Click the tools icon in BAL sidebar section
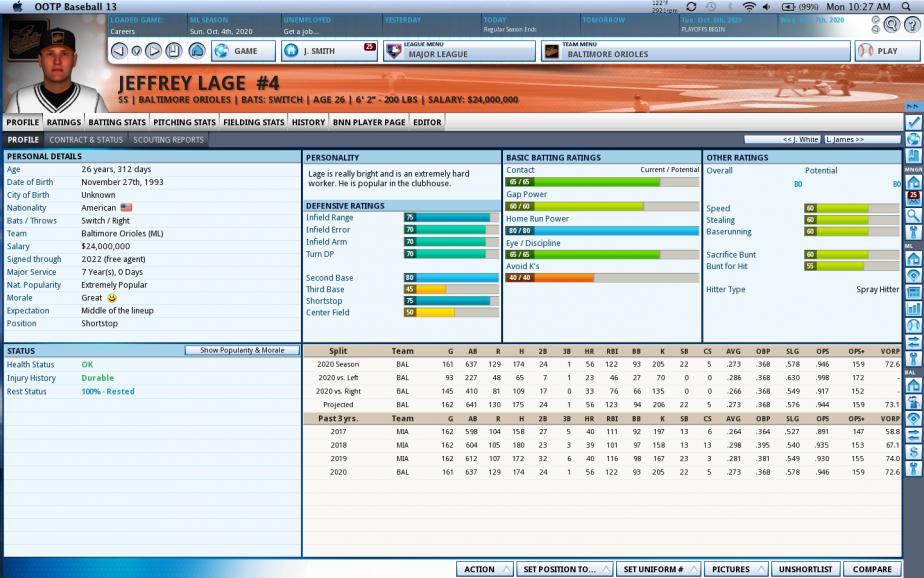Image resolution: width=924 pixels, height=578 pixels. [913, 469]
